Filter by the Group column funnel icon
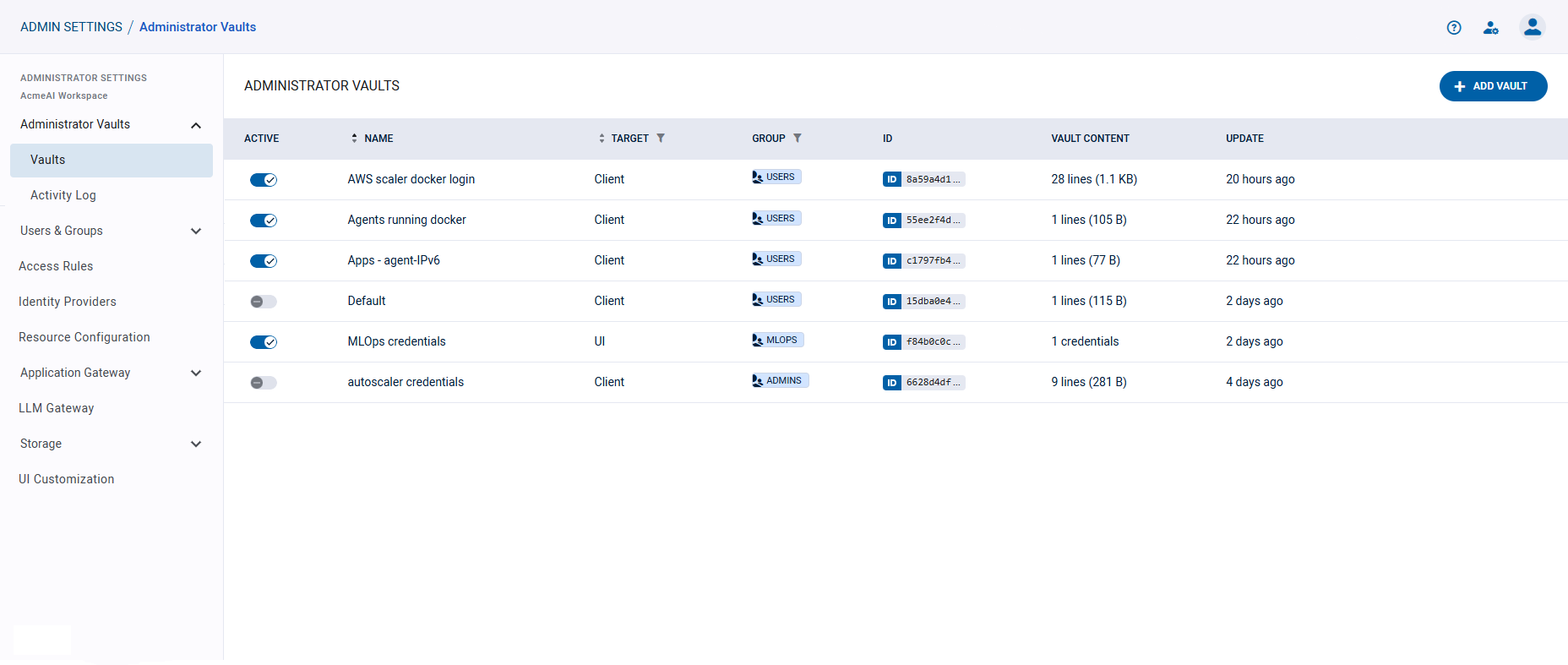The height and width of the screenshot is (665, 1568). pyautogui.click(x=798, y=138)
